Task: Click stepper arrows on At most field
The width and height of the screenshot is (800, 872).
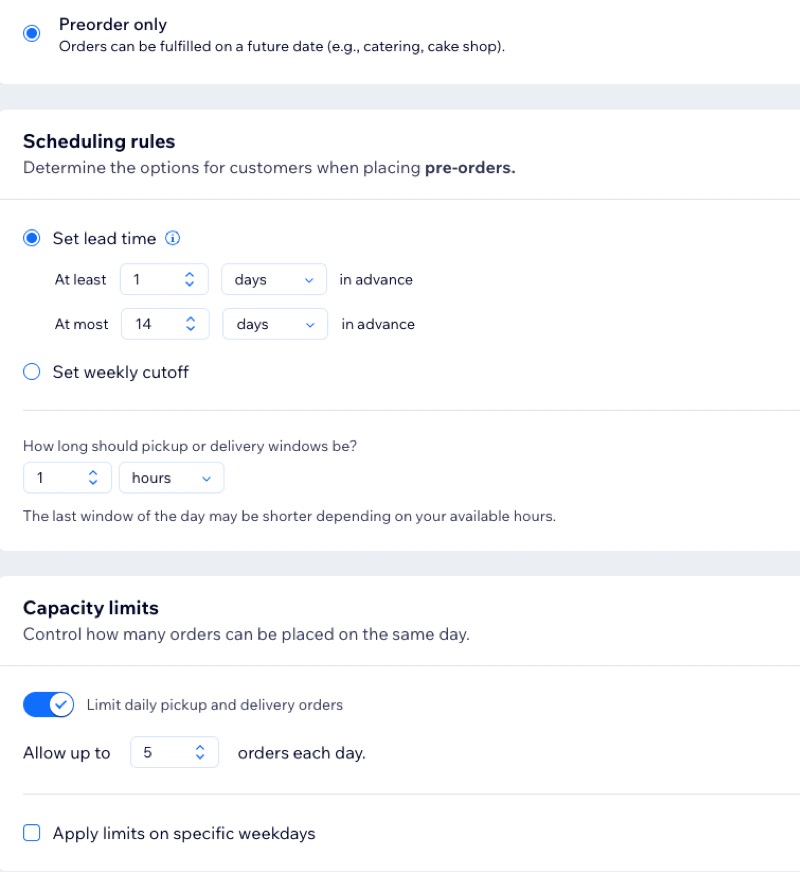Action: pos(190,324)
